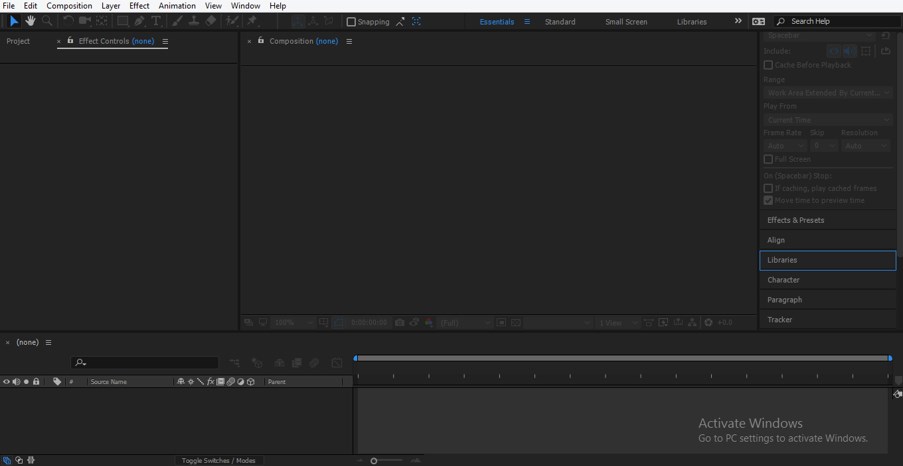Open the Resolution Auto dropdown
Screen dimensions: 903x466
866,146
